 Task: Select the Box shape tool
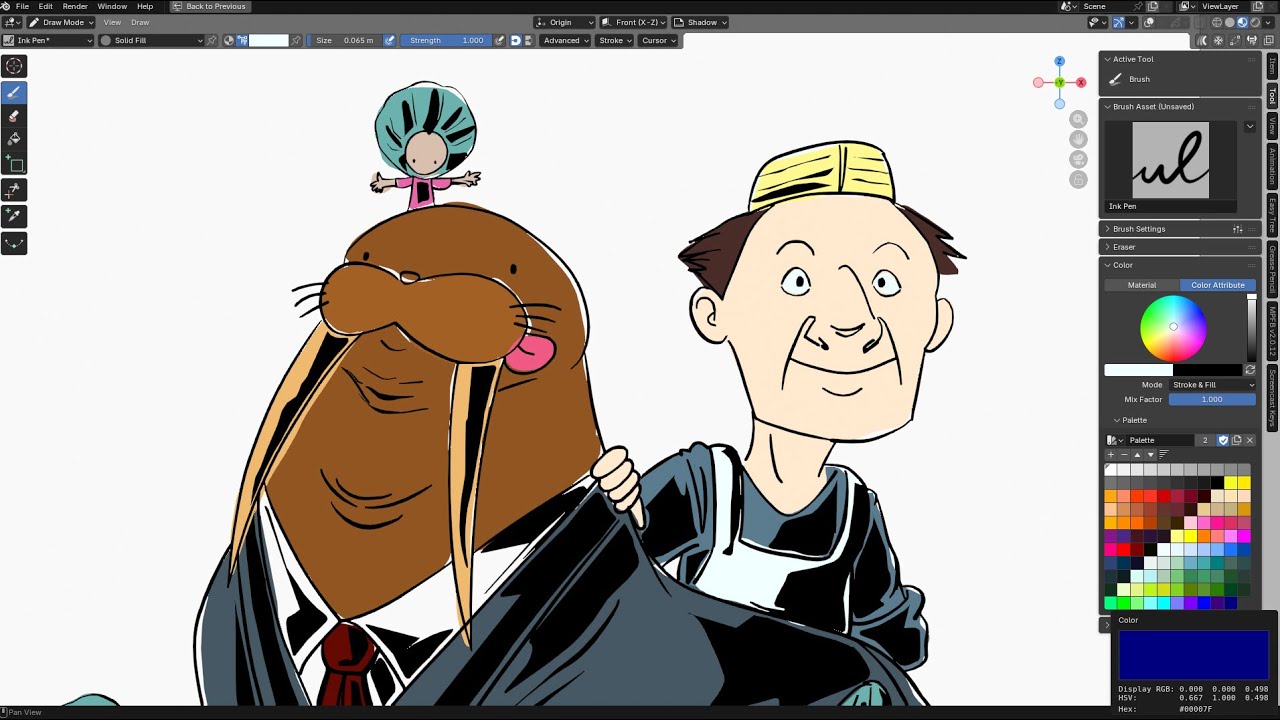pyautogui.click(x=14, y=164)
